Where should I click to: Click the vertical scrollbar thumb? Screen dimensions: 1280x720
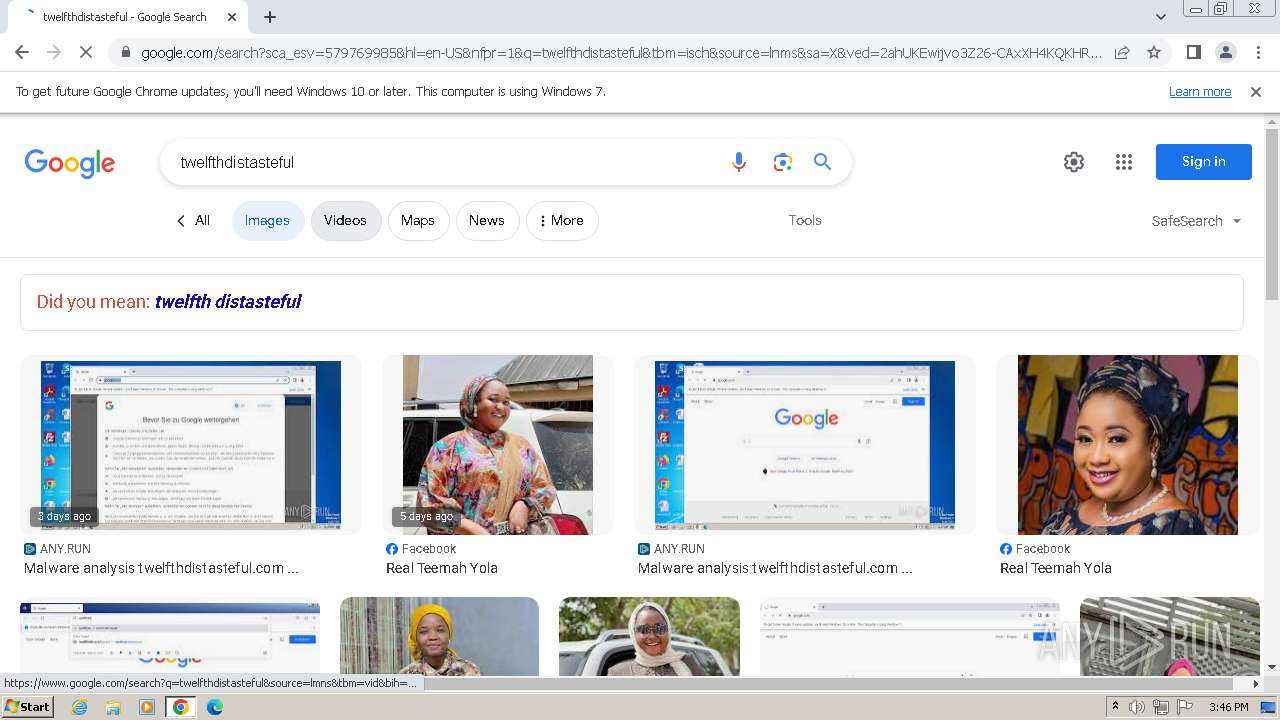coord(1272,214)
